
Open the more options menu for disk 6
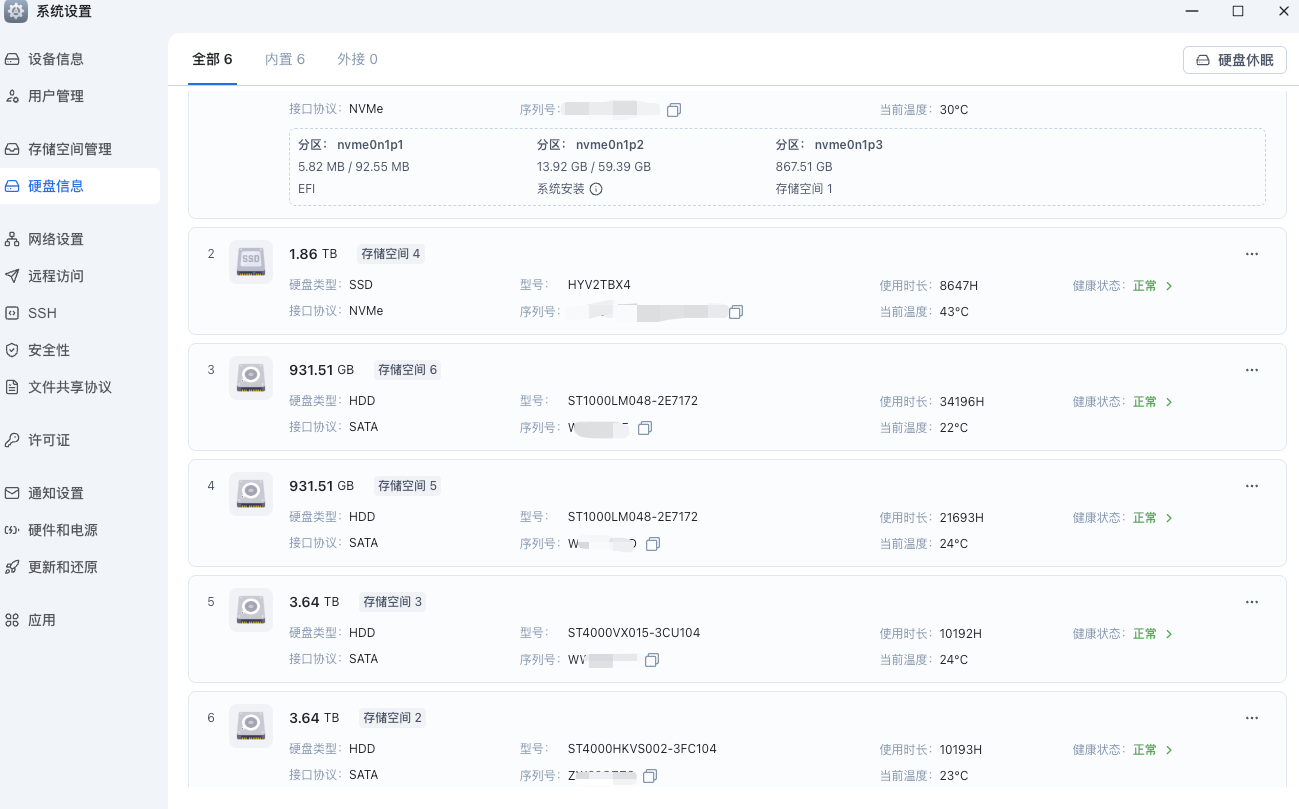[1251, 717]
